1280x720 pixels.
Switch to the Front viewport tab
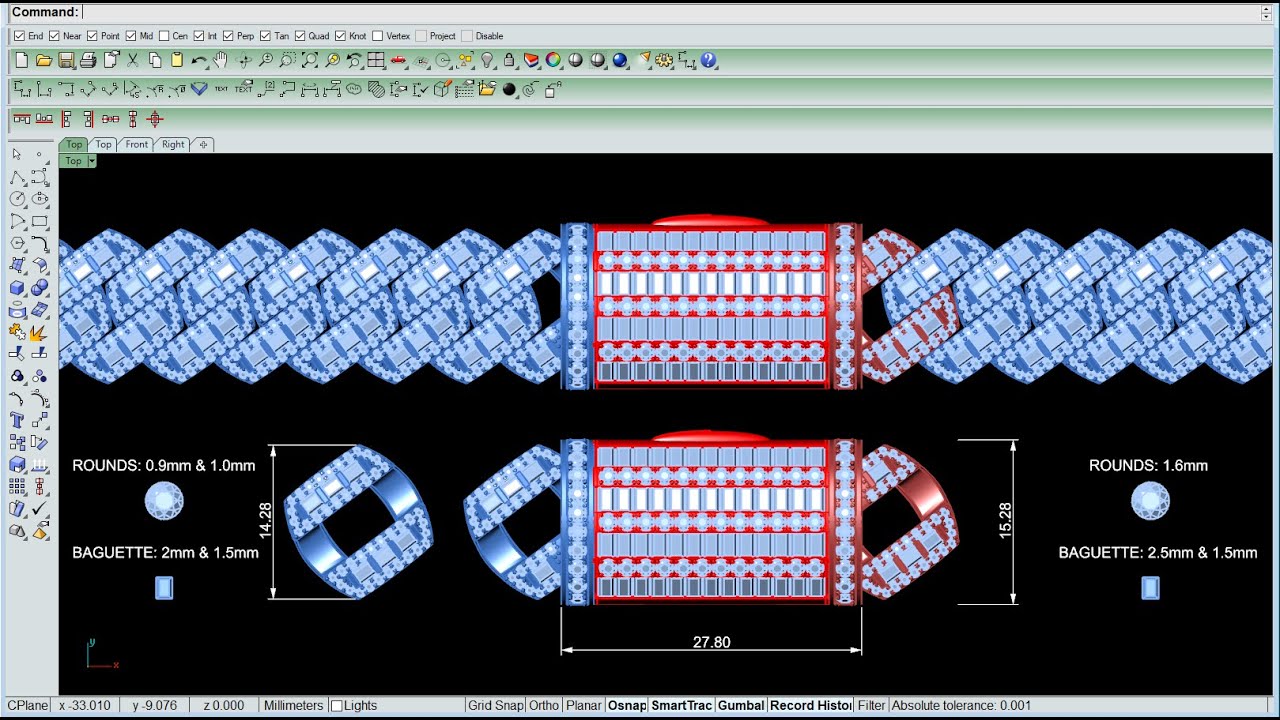[137, 144]
